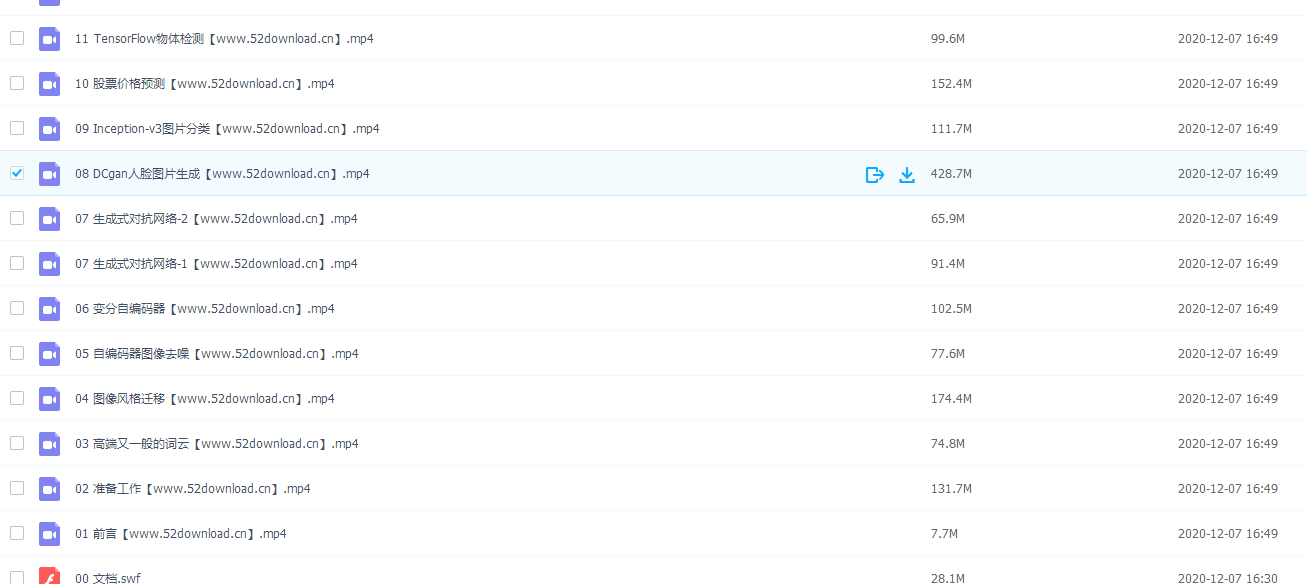Click video icon for 10 股票价格预测

click(x=49, y=84)
